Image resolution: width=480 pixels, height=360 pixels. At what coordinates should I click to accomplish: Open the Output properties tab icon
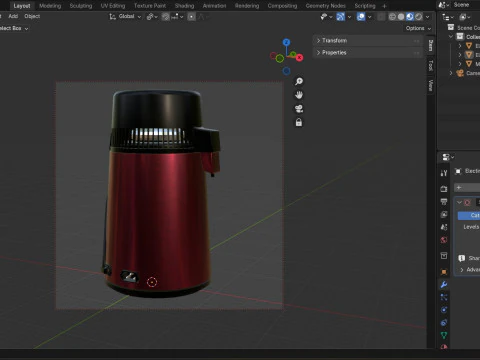click(444, 201)
